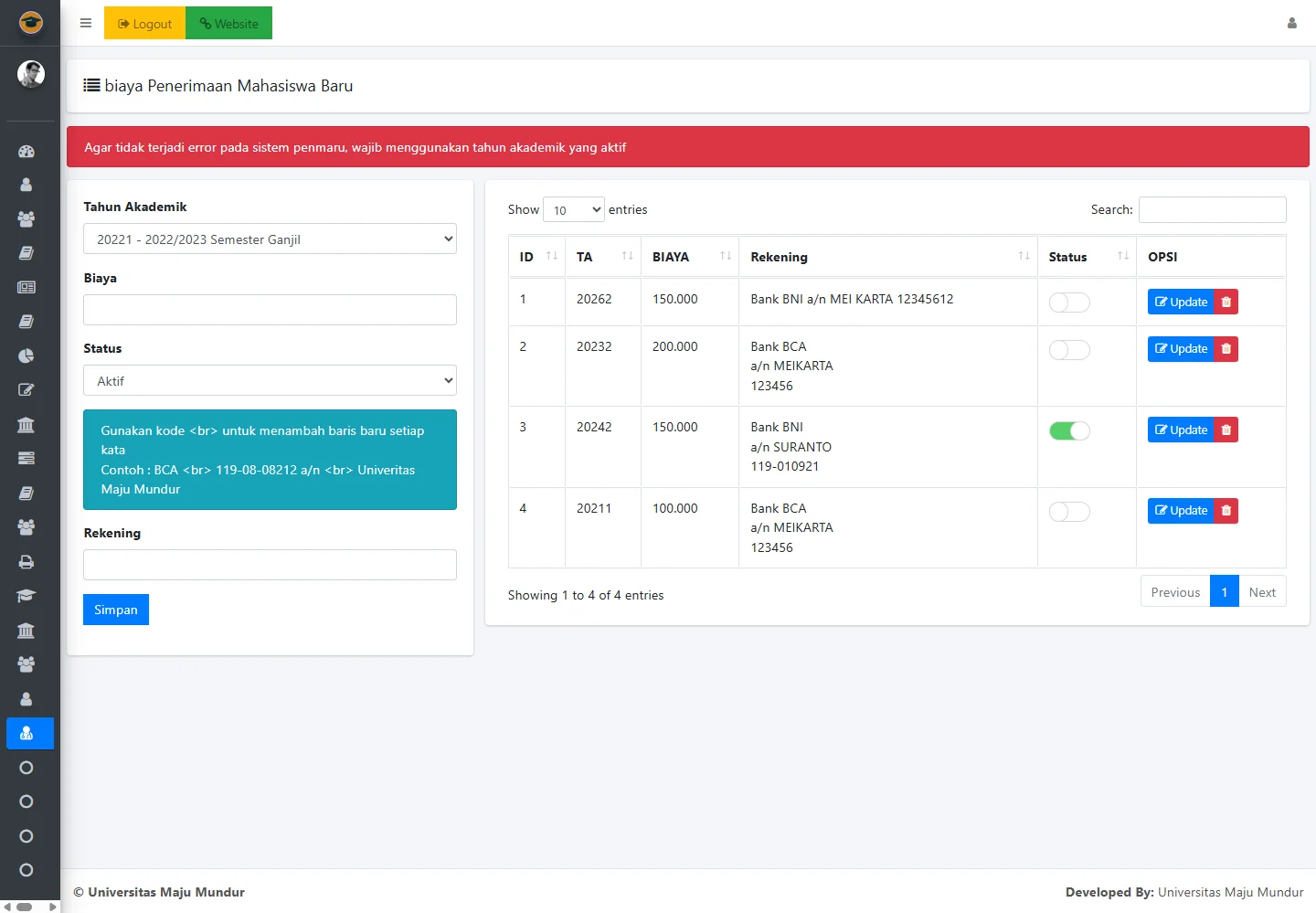Screen dimensions: 1316x913
Task: Click the pencil edit icon in sidebar
Action: [27, 390]
